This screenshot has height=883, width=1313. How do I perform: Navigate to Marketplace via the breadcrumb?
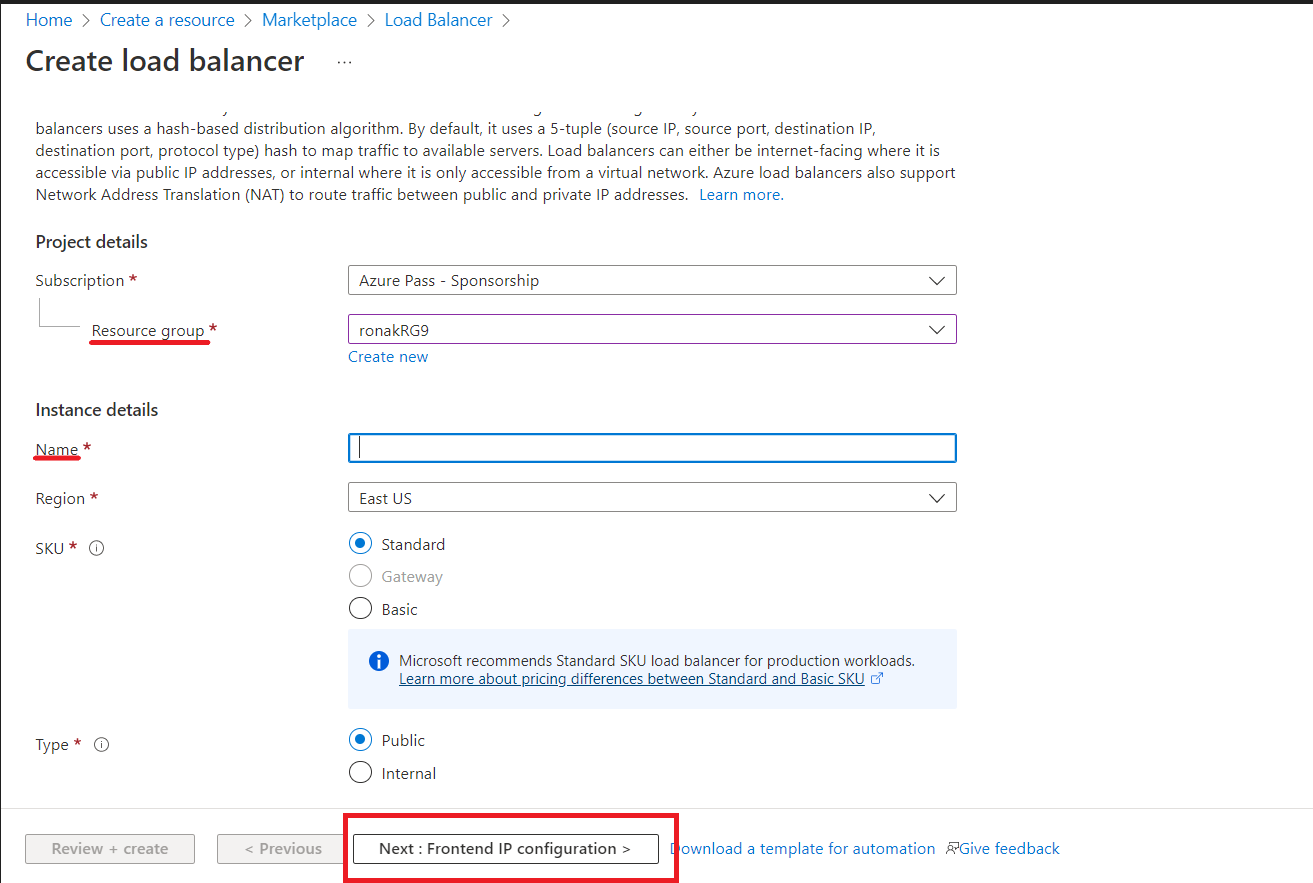click(309, 19)
